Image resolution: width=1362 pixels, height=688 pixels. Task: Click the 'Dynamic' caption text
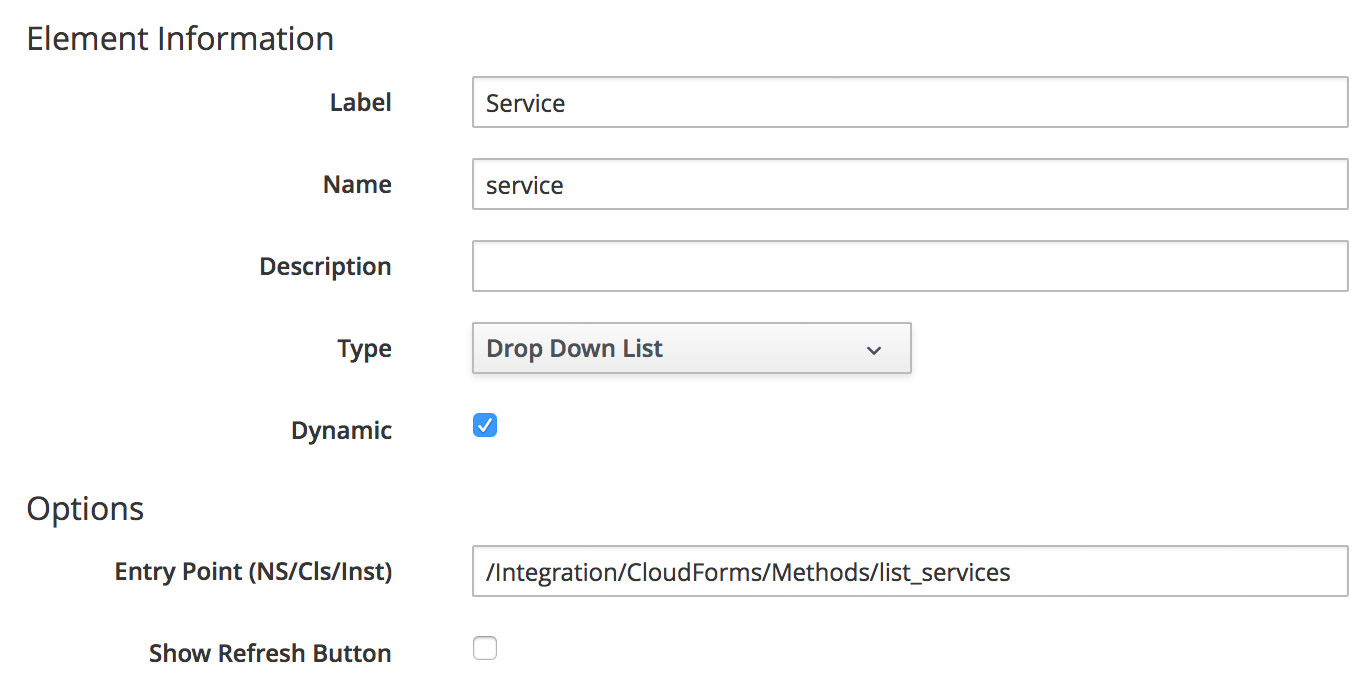[x=341, y=430]
